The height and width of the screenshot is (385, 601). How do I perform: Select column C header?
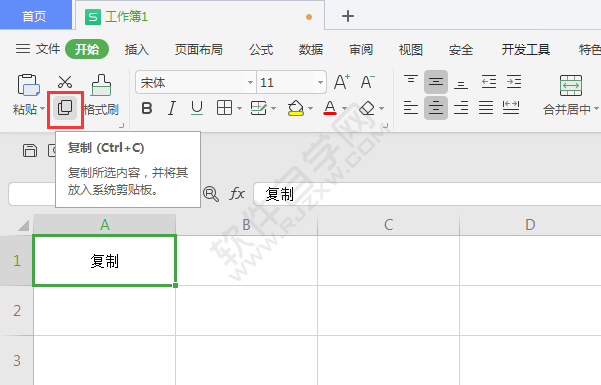click(x=388, y=224)
